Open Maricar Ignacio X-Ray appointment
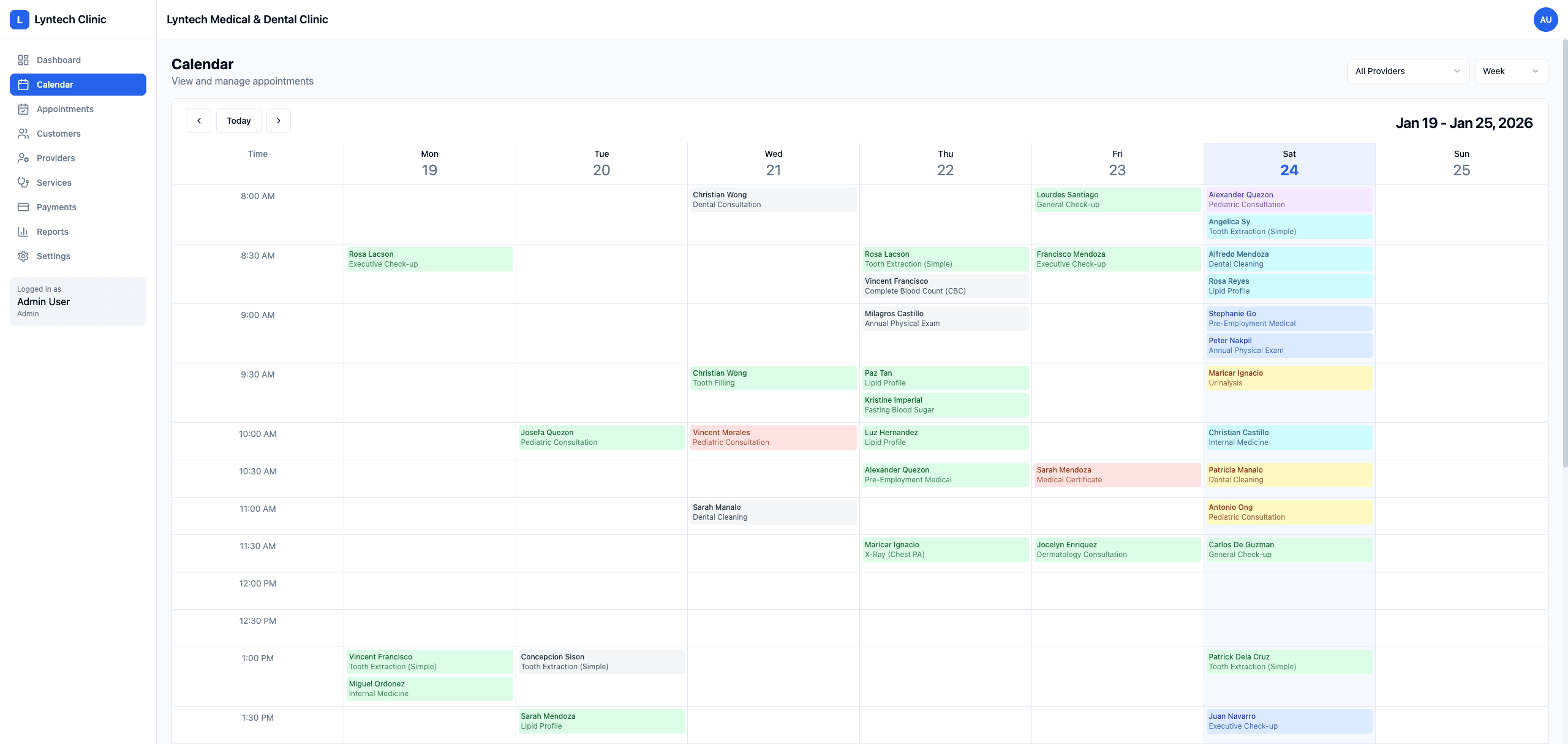The height and width of the screenshot is (744, 1568). (945, 550)
